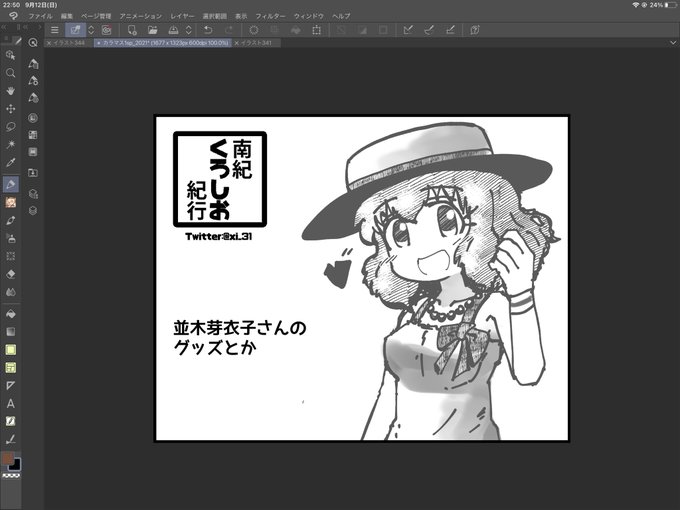Expand the stepper beside the Save icon

(189, 30)
